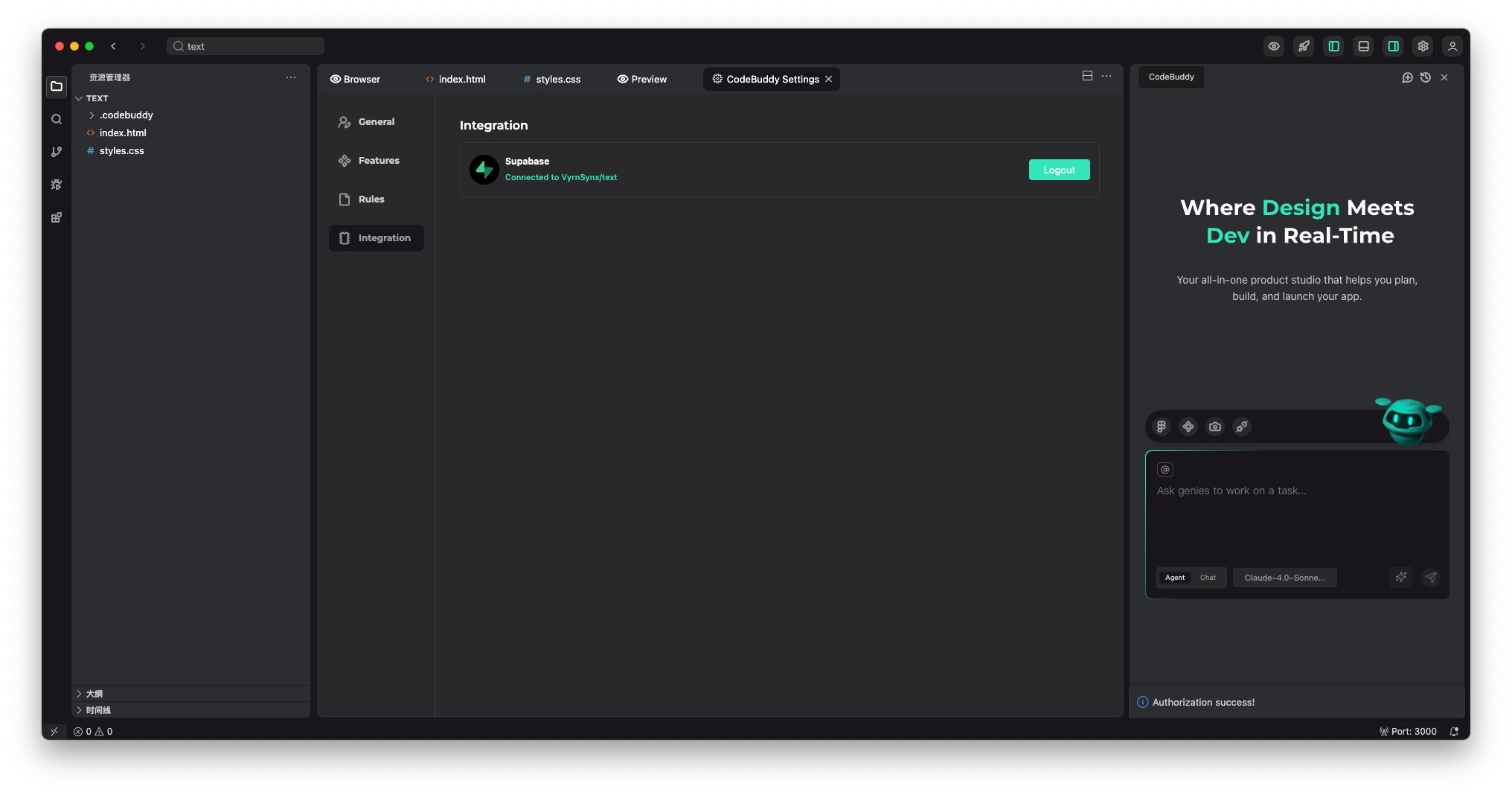Image resolution: width=1512 pixels, height=795 pixels.
Task: Toggle the right sidebar layout icon
Action: (1393, 46)
